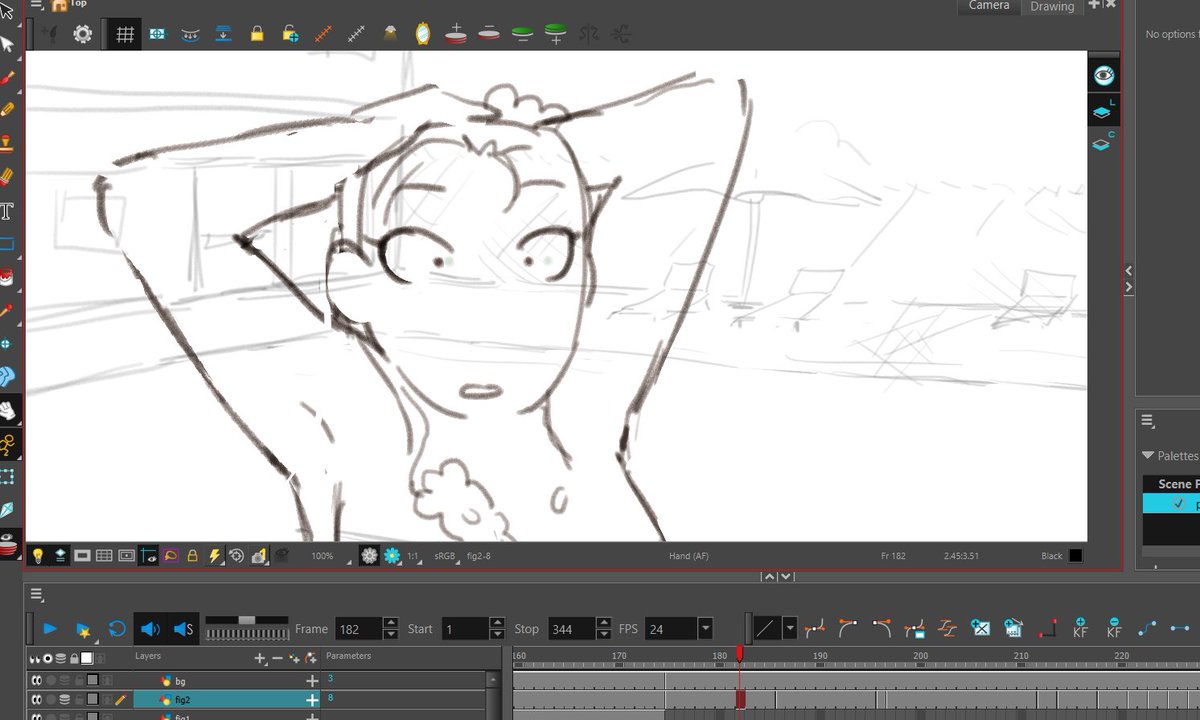The width and height of the screenshot is (1200, 720).
Task: Click the Delete Keyframe KF minus icon
Action: tap(1114, 628)
